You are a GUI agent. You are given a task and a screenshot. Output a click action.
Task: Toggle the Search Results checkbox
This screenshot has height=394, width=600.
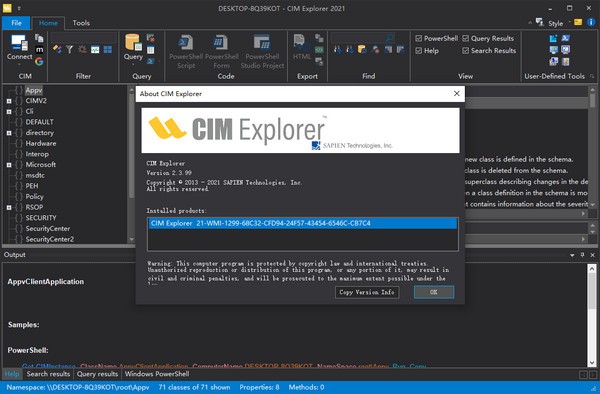(x=466, y=50)
